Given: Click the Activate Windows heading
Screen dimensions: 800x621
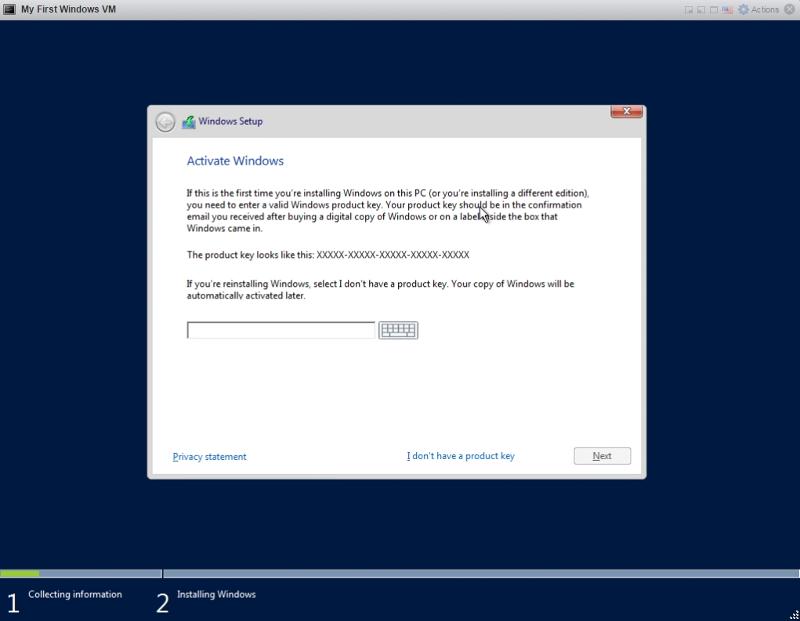Looking at the screenshot, I should (235, 161).
